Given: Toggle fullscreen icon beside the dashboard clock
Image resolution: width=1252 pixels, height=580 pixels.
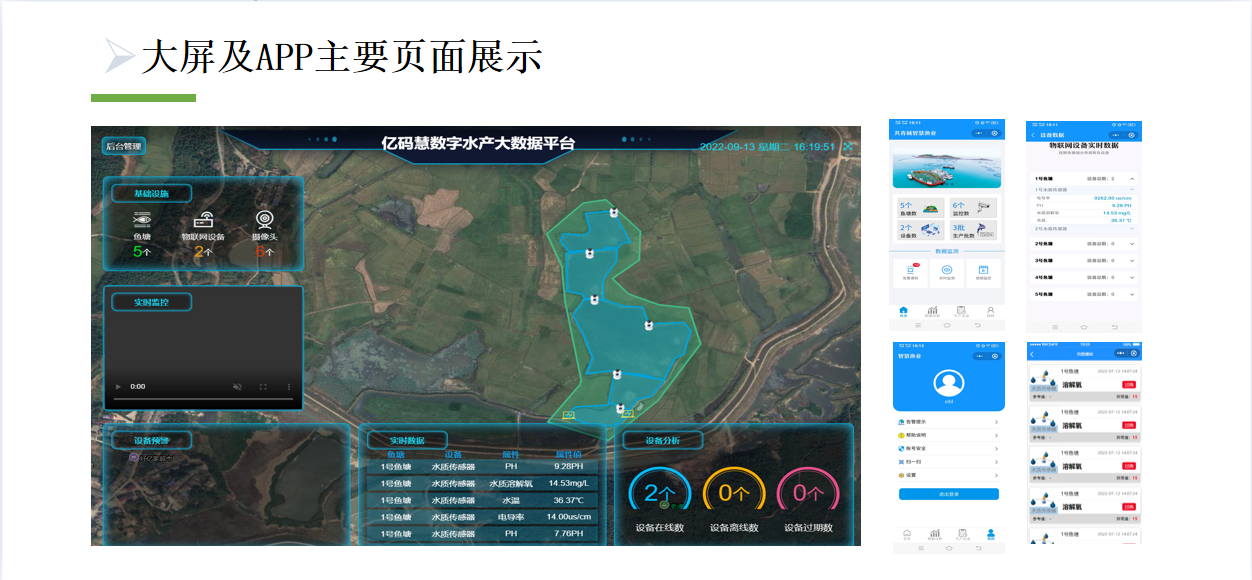Looking at the screenshot, I should click(848, 147).
